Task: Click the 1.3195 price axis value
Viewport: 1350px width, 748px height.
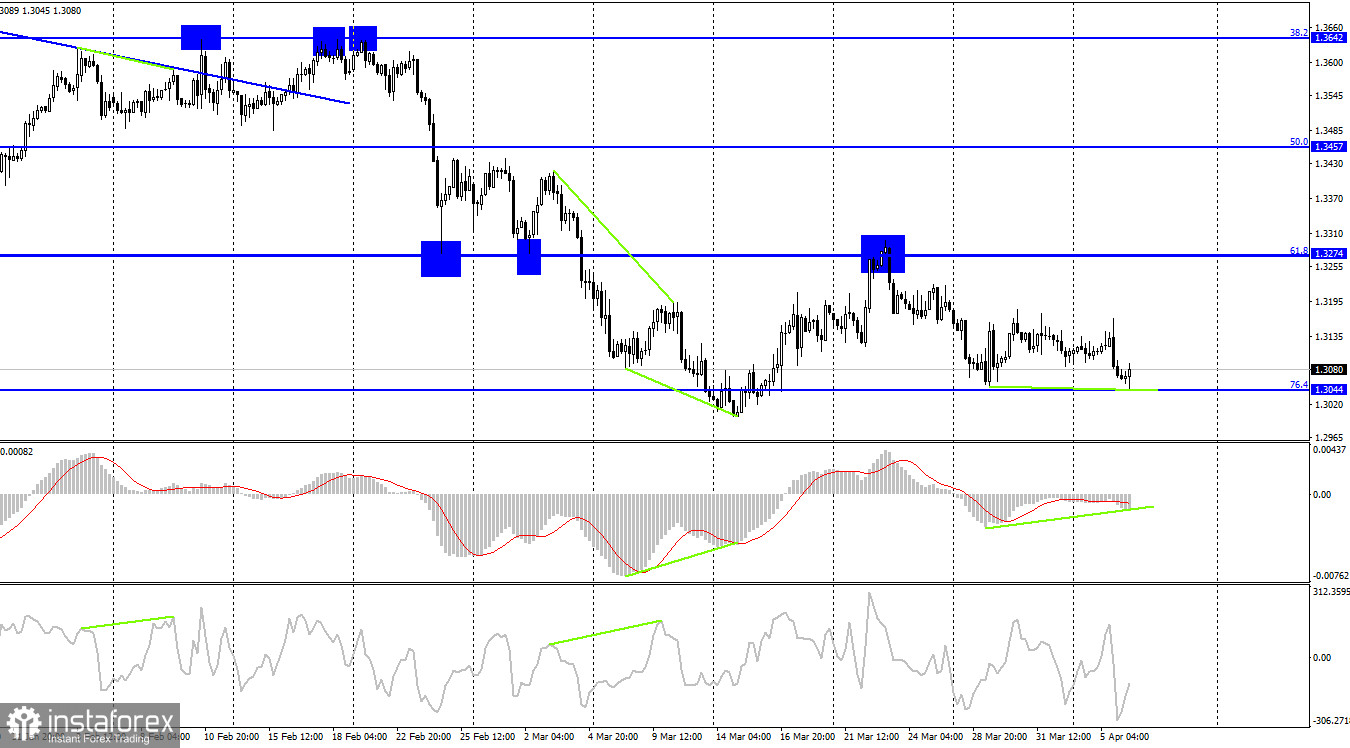Action: pos(1331,302)
